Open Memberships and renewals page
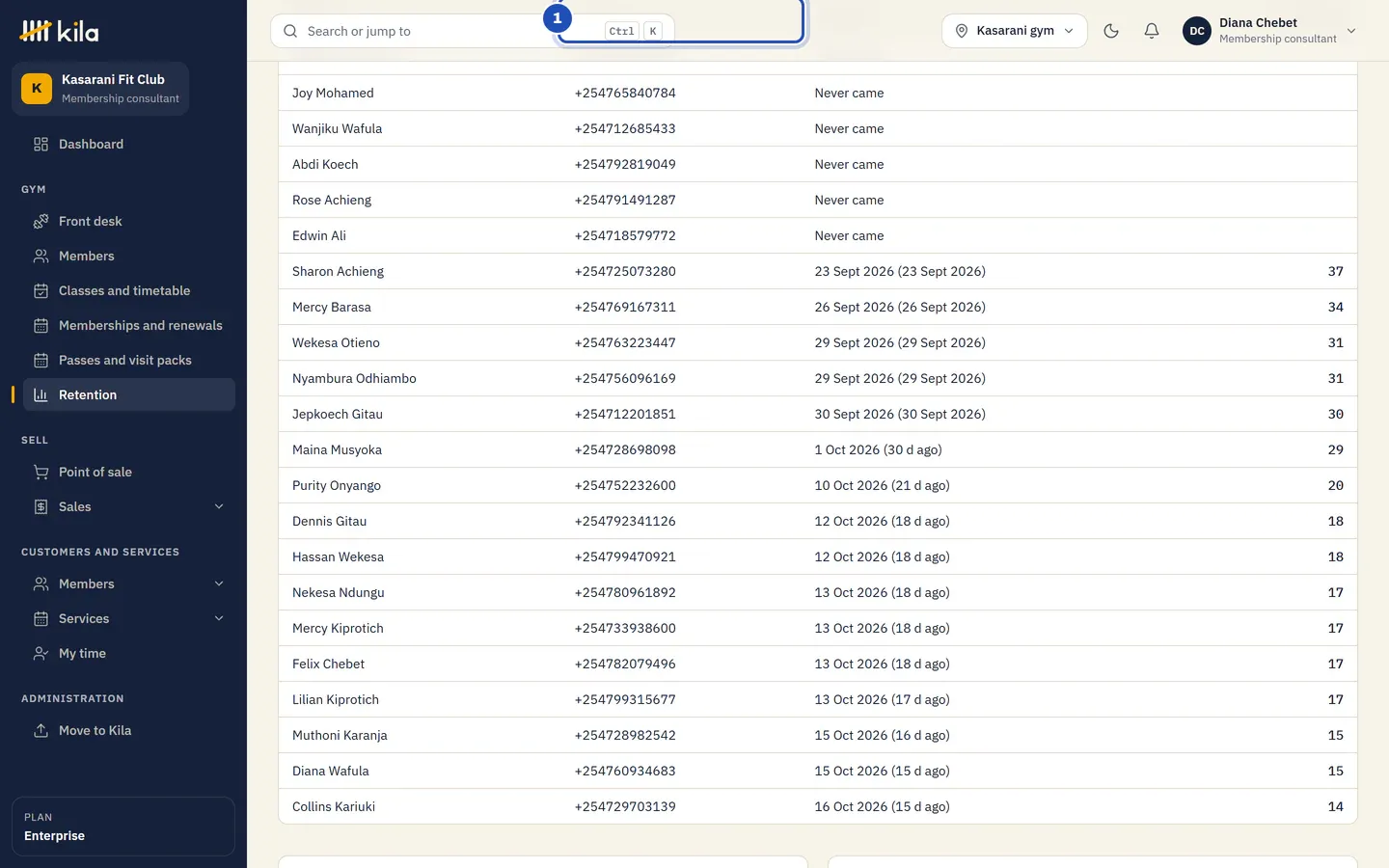 coord(129,326)
